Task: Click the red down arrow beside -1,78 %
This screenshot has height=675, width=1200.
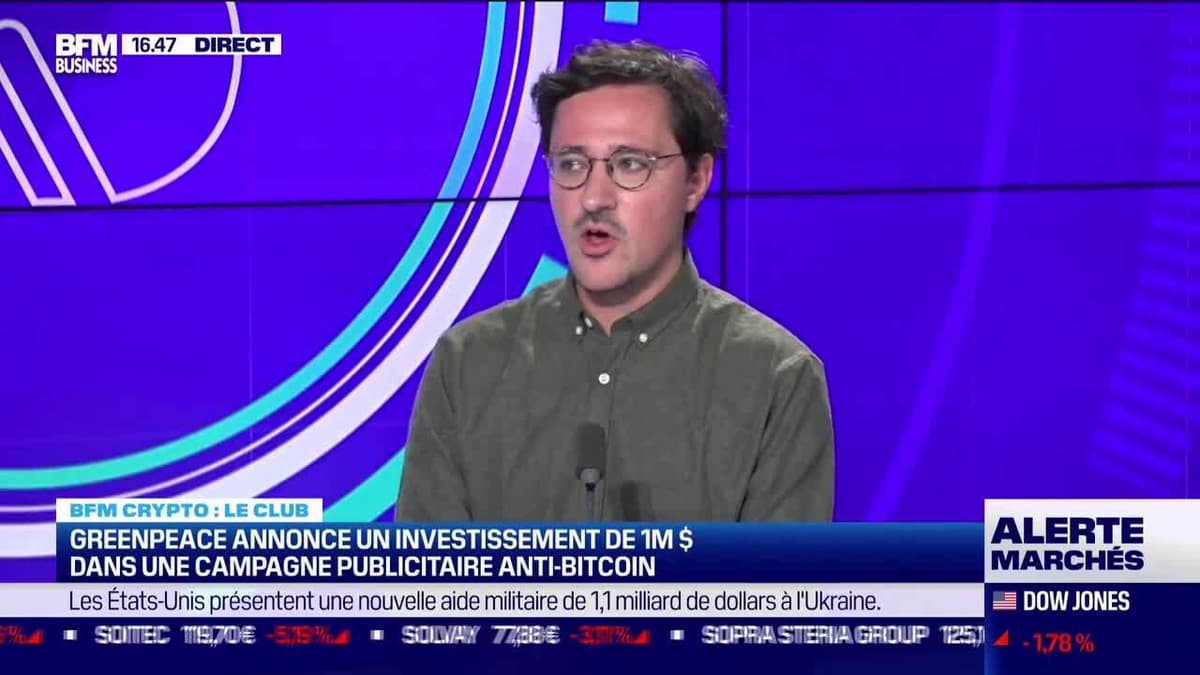Action: click(x=1000, y=639)
